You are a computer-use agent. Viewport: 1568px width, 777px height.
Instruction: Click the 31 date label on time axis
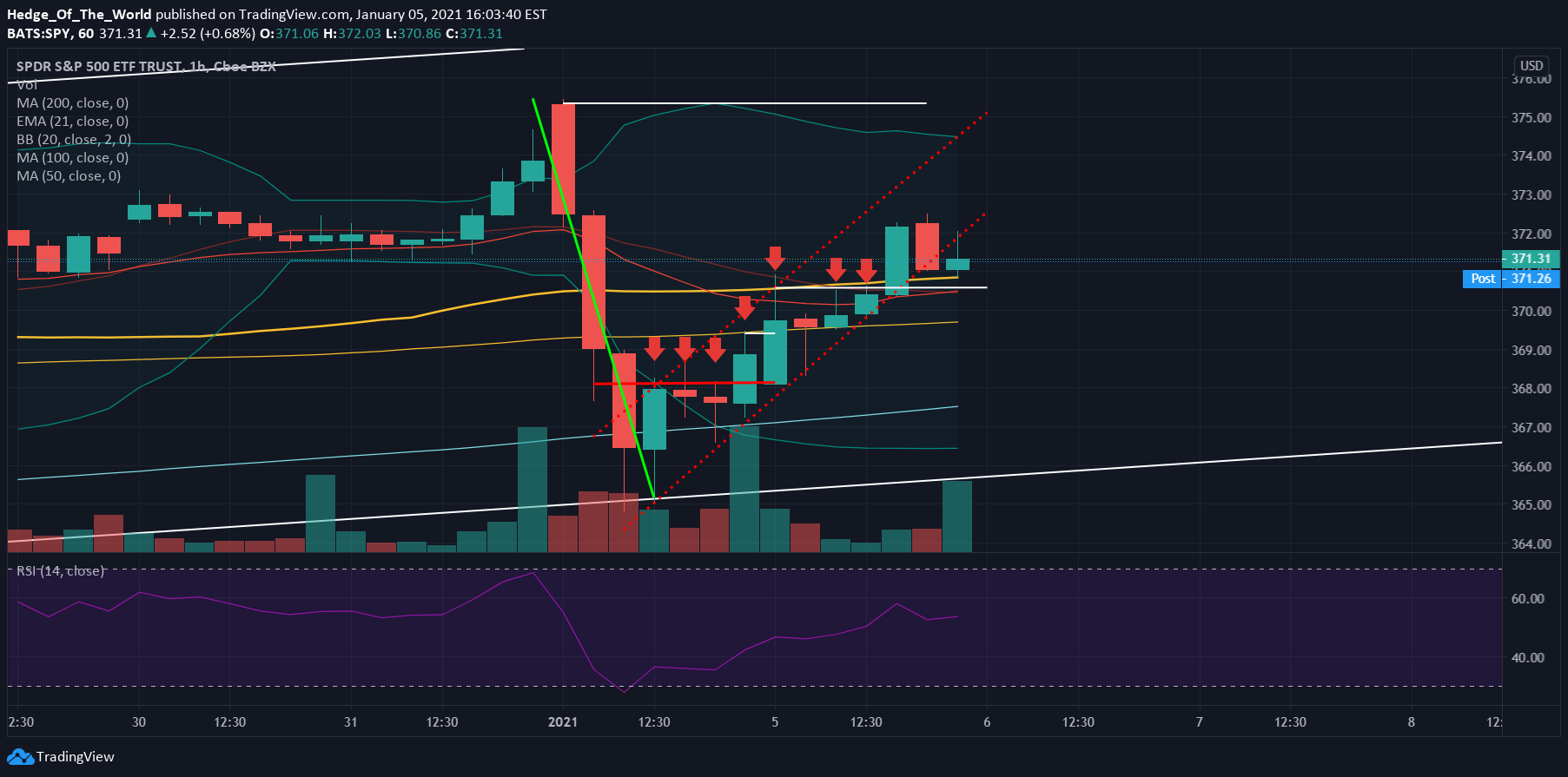[351, 722]
